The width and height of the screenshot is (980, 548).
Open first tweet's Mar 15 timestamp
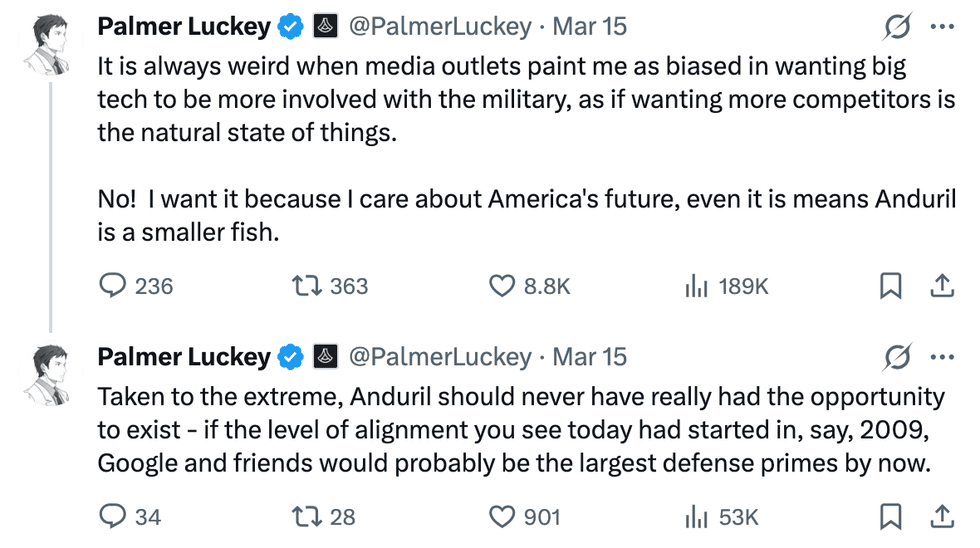click(x=590, y=27)
